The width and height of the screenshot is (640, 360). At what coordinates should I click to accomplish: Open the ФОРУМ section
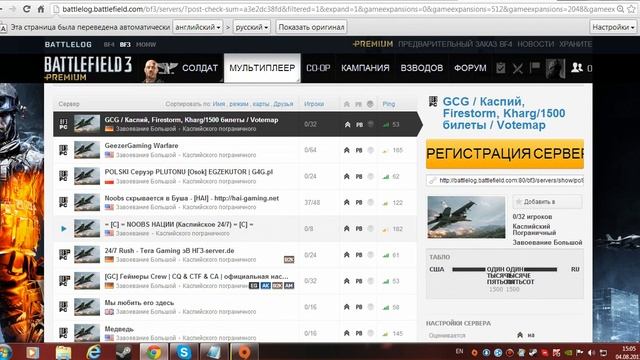pyautogui.click(x=470, y=68)
